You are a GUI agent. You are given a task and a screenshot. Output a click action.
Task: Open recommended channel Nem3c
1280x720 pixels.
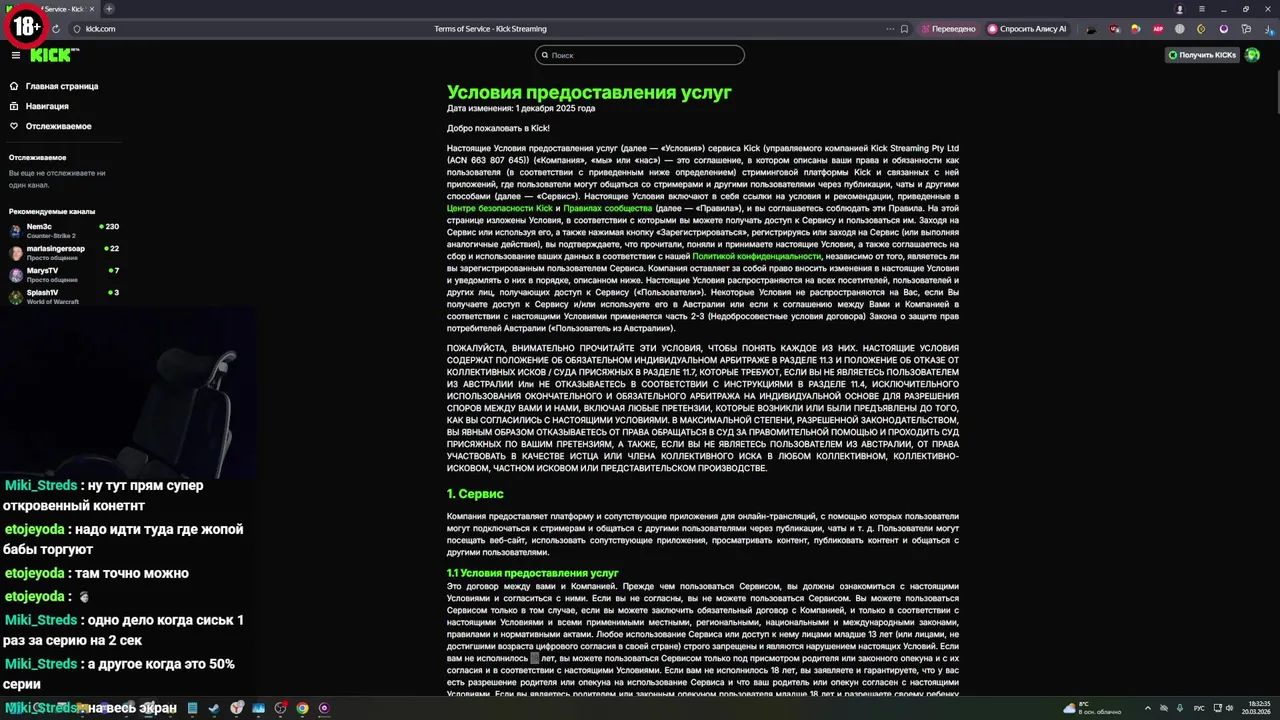64,230
